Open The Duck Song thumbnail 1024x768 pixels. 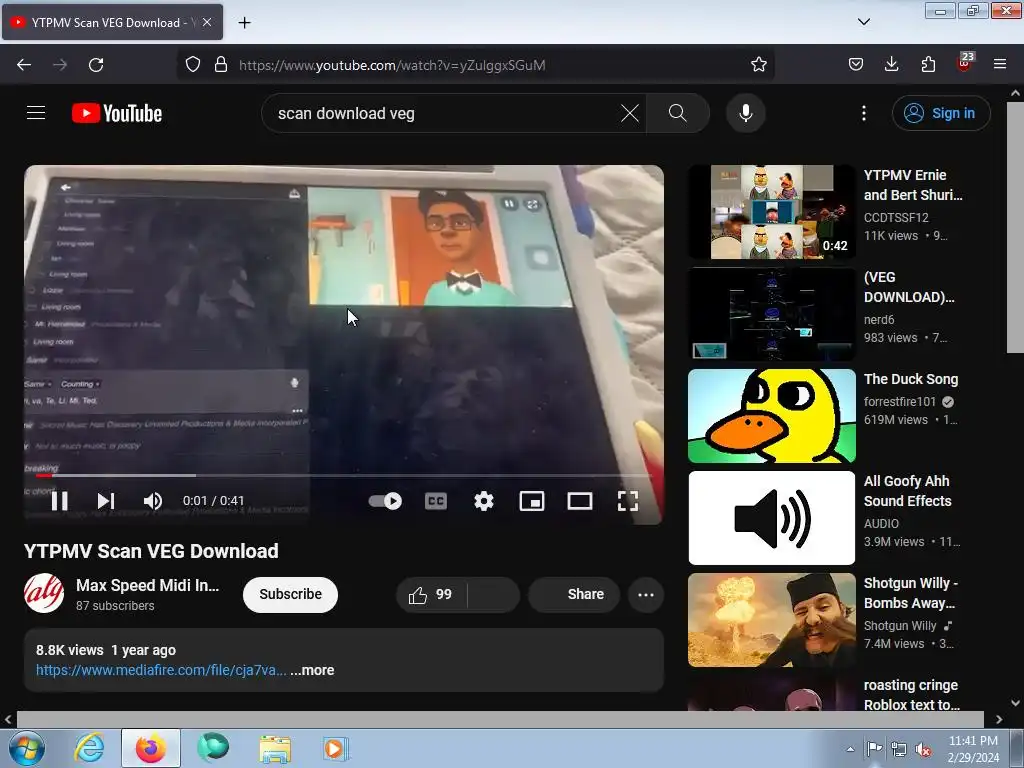(x=771, y=415)
